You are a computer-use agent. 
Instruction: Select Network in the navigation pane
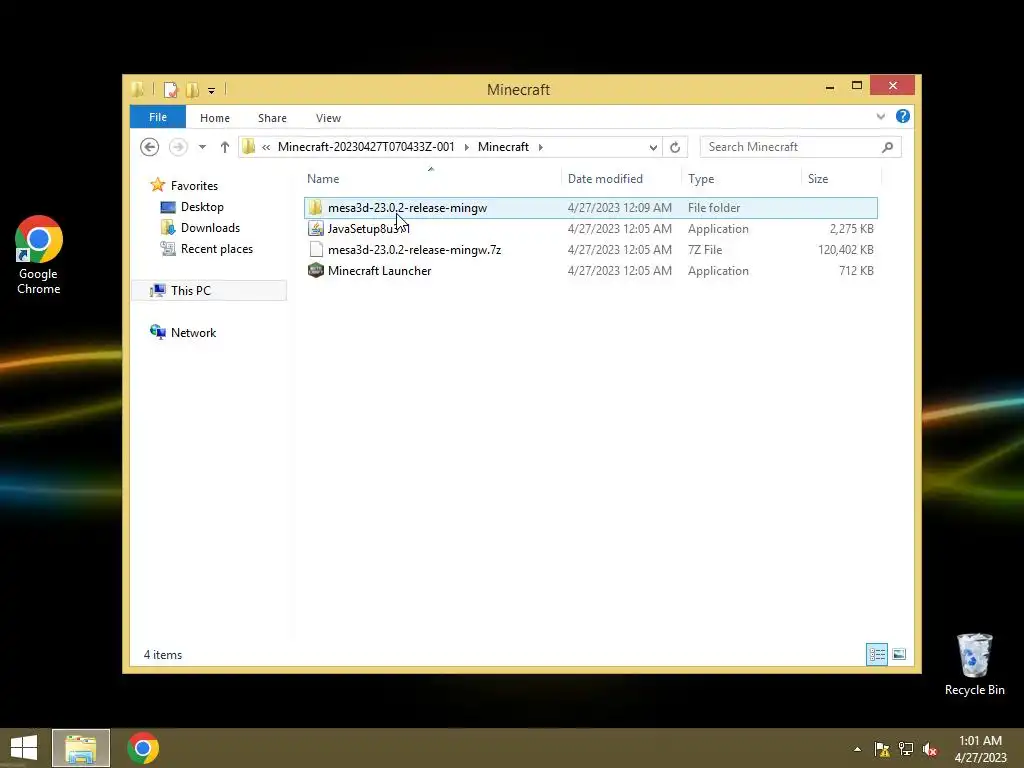(x=193, y=332)
